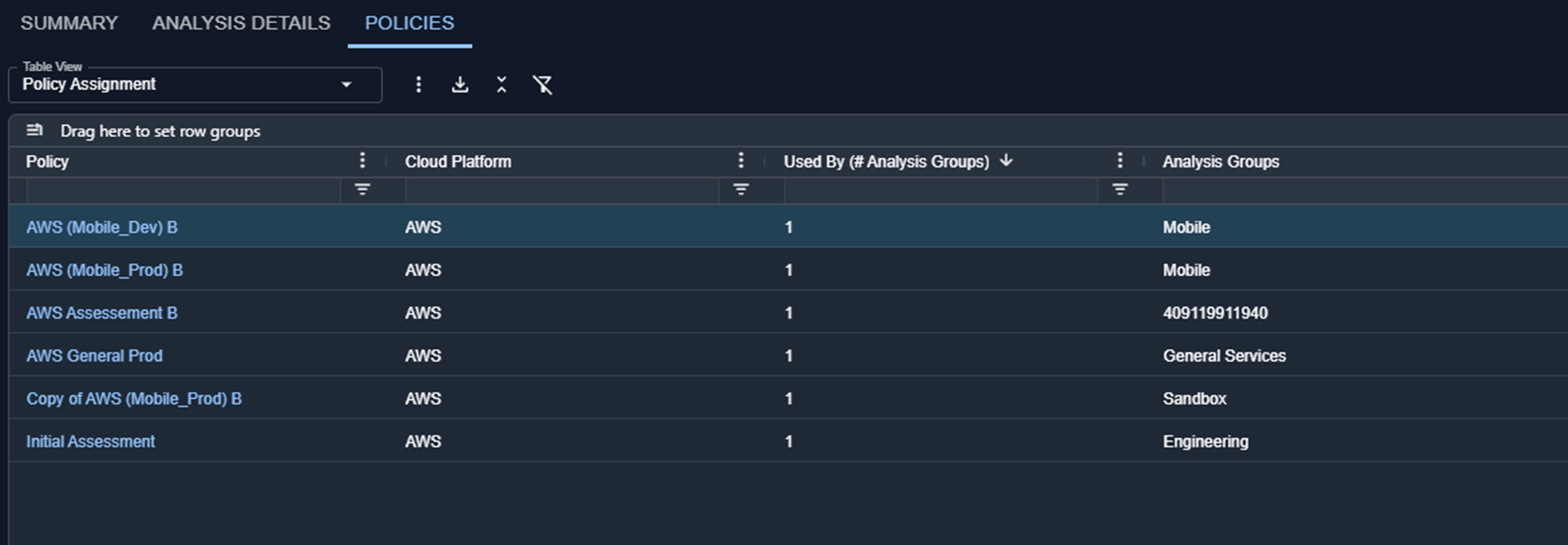Clear all filters icon
The image size is (1568, 545).
click(542, 85)
